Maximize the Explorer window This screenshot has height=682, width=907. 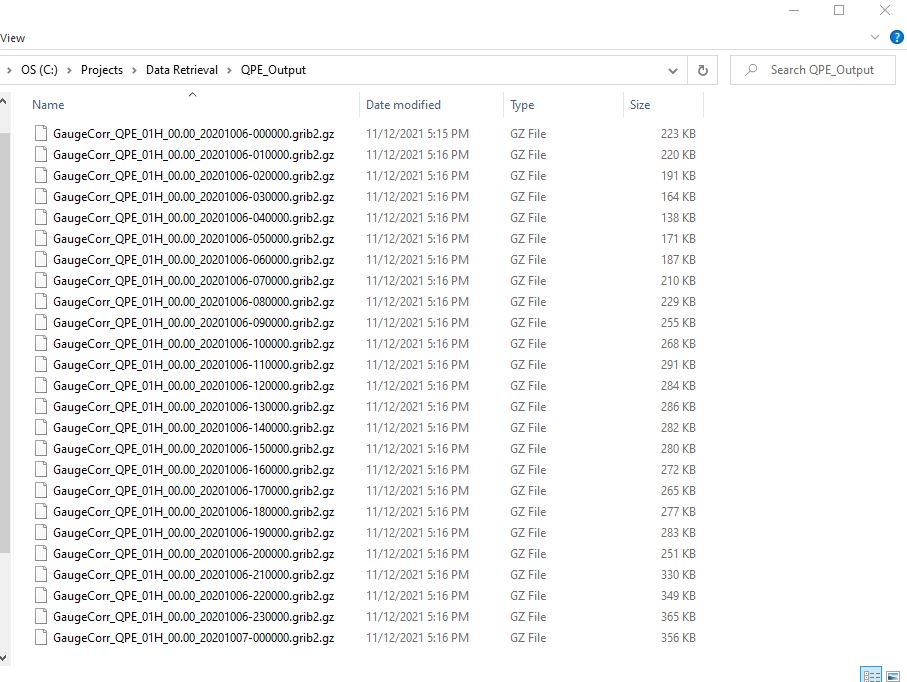[x=839, y=10]
